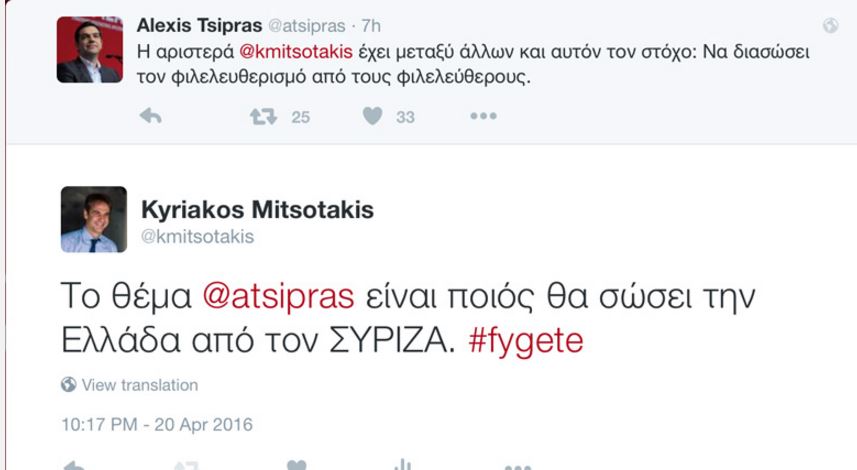857x470 pixels.
Task: View the 33 likes count
Action: coord(405,117)
